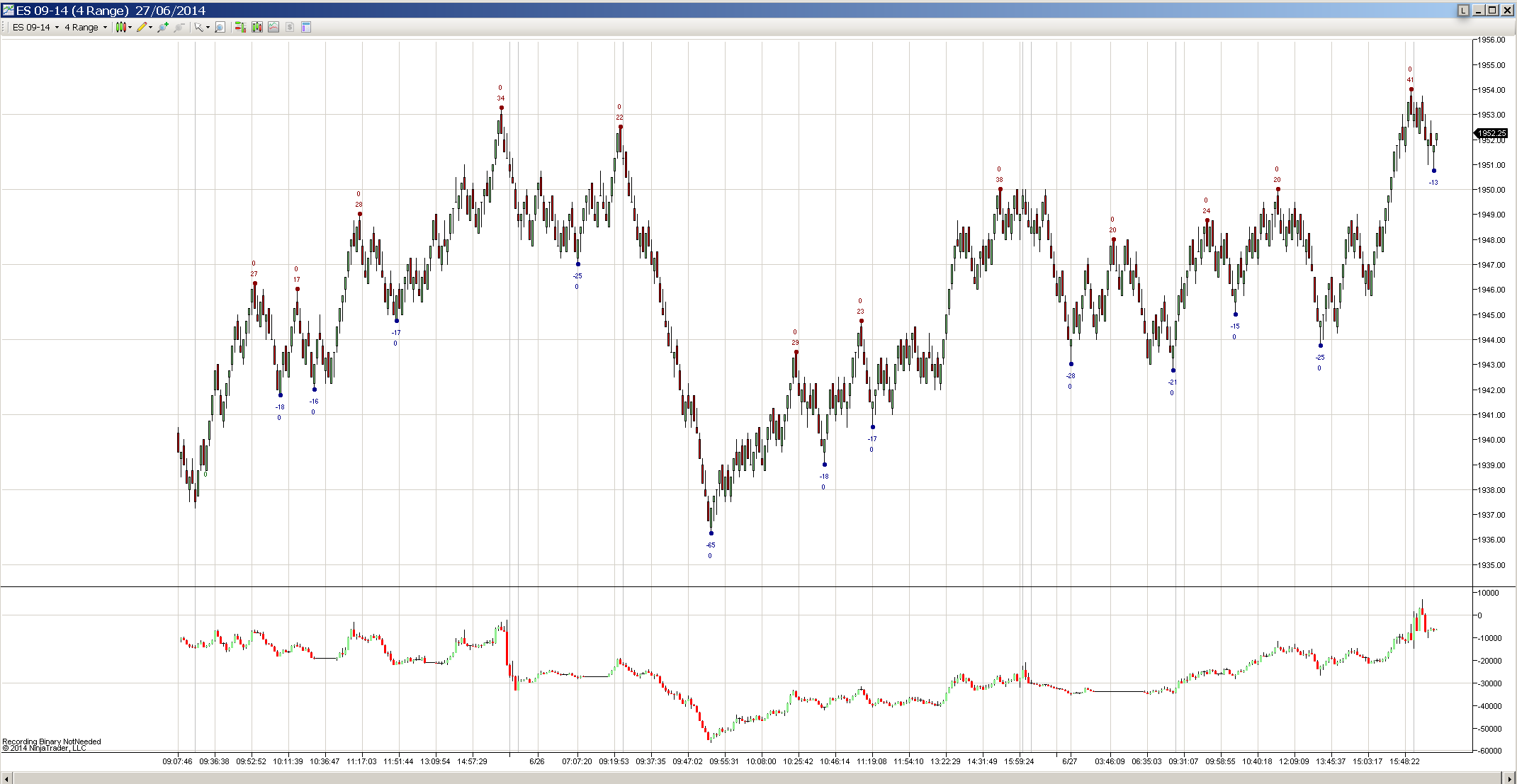Screen dimensions: 1517x784
Task: Maximize the ES 09-14 chart window
Action: pyautogui.click(x=1492, y=10)
